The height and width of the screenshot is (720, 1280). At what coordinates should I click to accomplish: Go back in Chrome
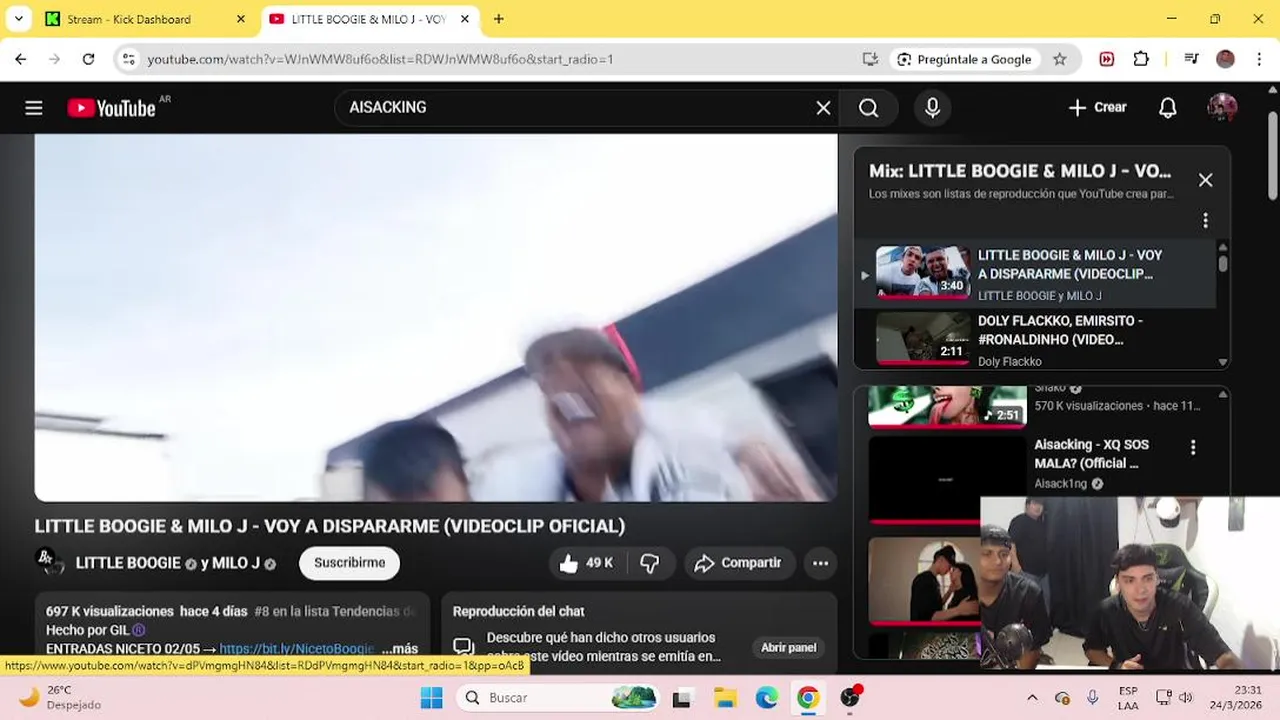(21, 59)
